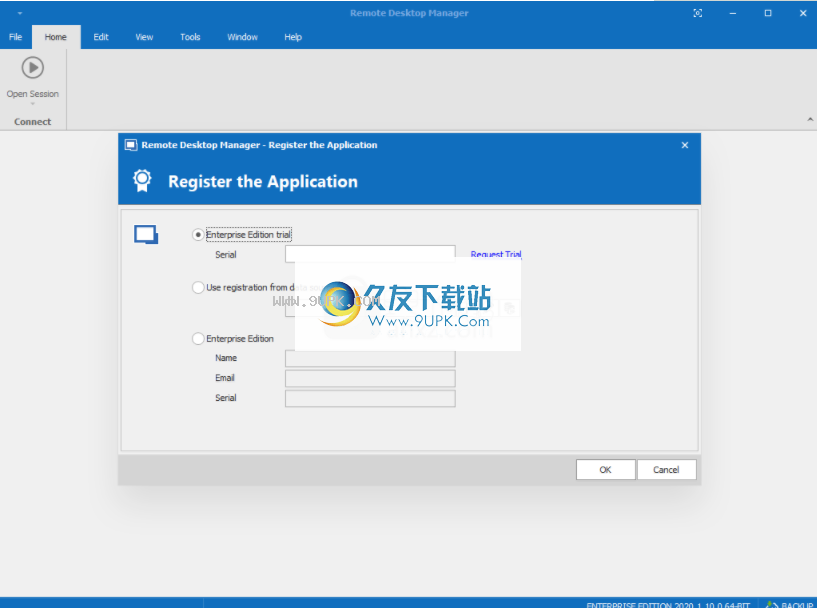
Task: Open the File menu
Action: (x=16, y=37)
